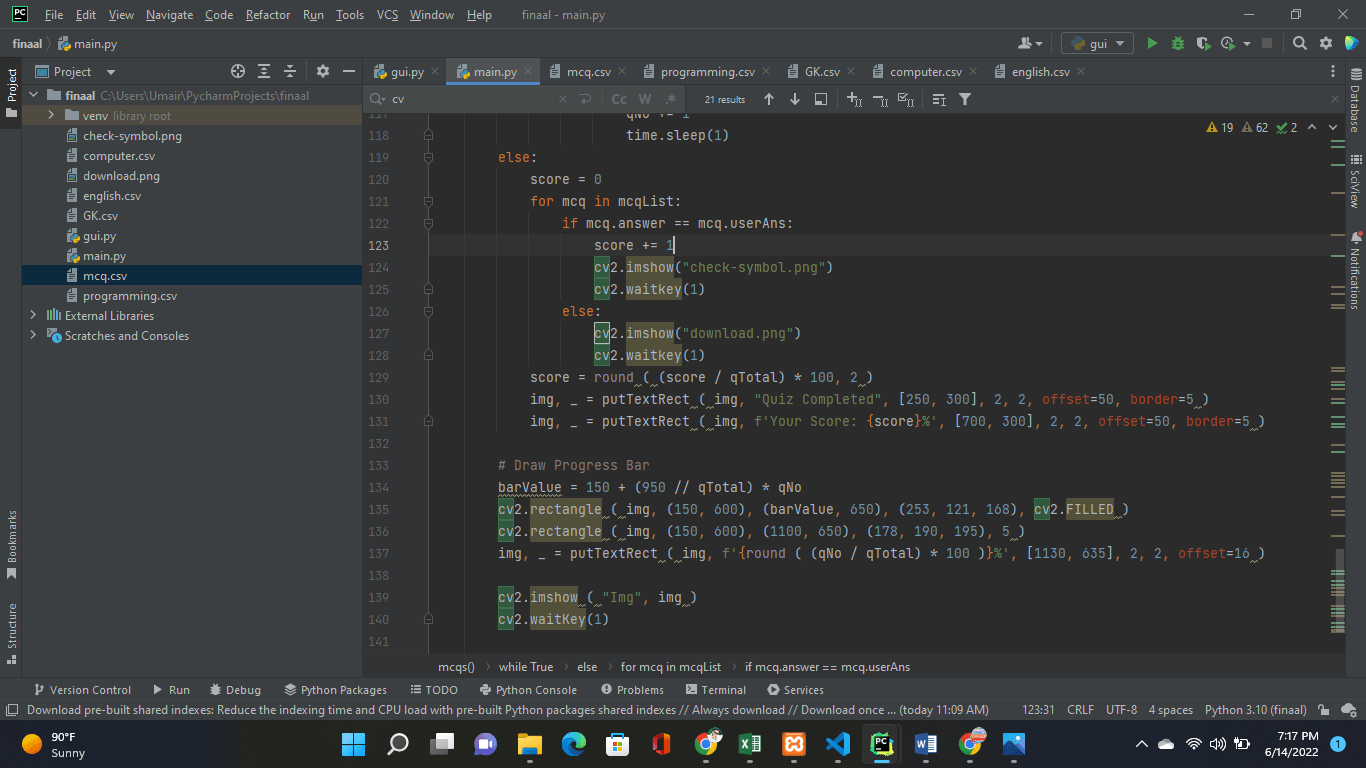Viewport: 1366px width, 768px height.
Task: Open search results in Find window
Action: (821, 99)
